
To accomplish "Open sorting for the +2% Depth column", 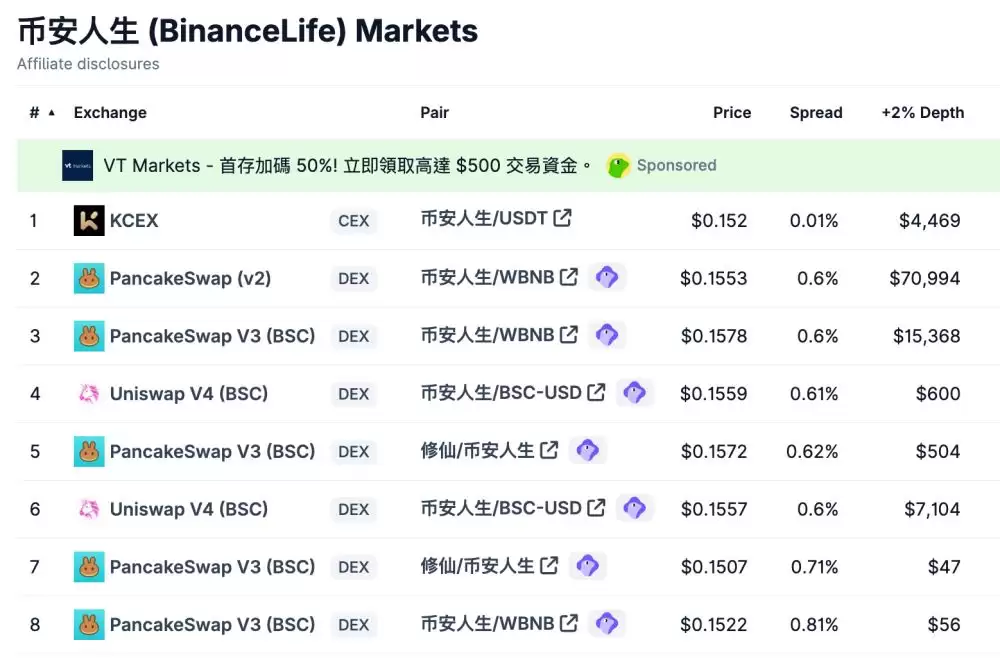I will pos(922,113).
